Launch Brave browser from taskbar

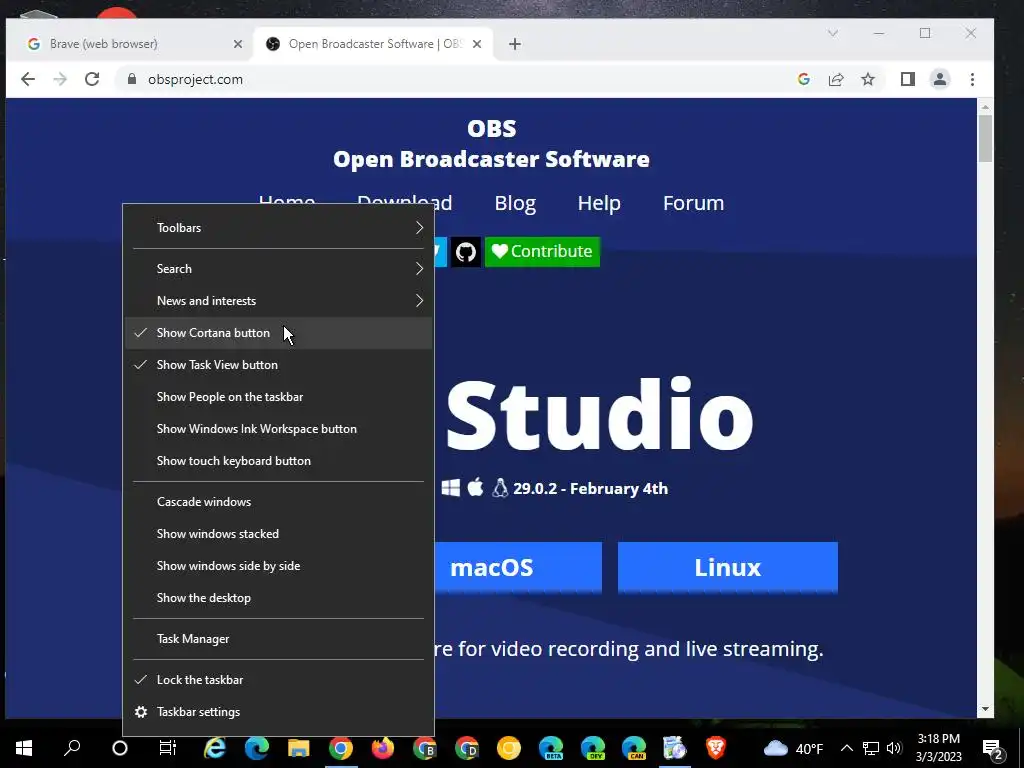716,748
